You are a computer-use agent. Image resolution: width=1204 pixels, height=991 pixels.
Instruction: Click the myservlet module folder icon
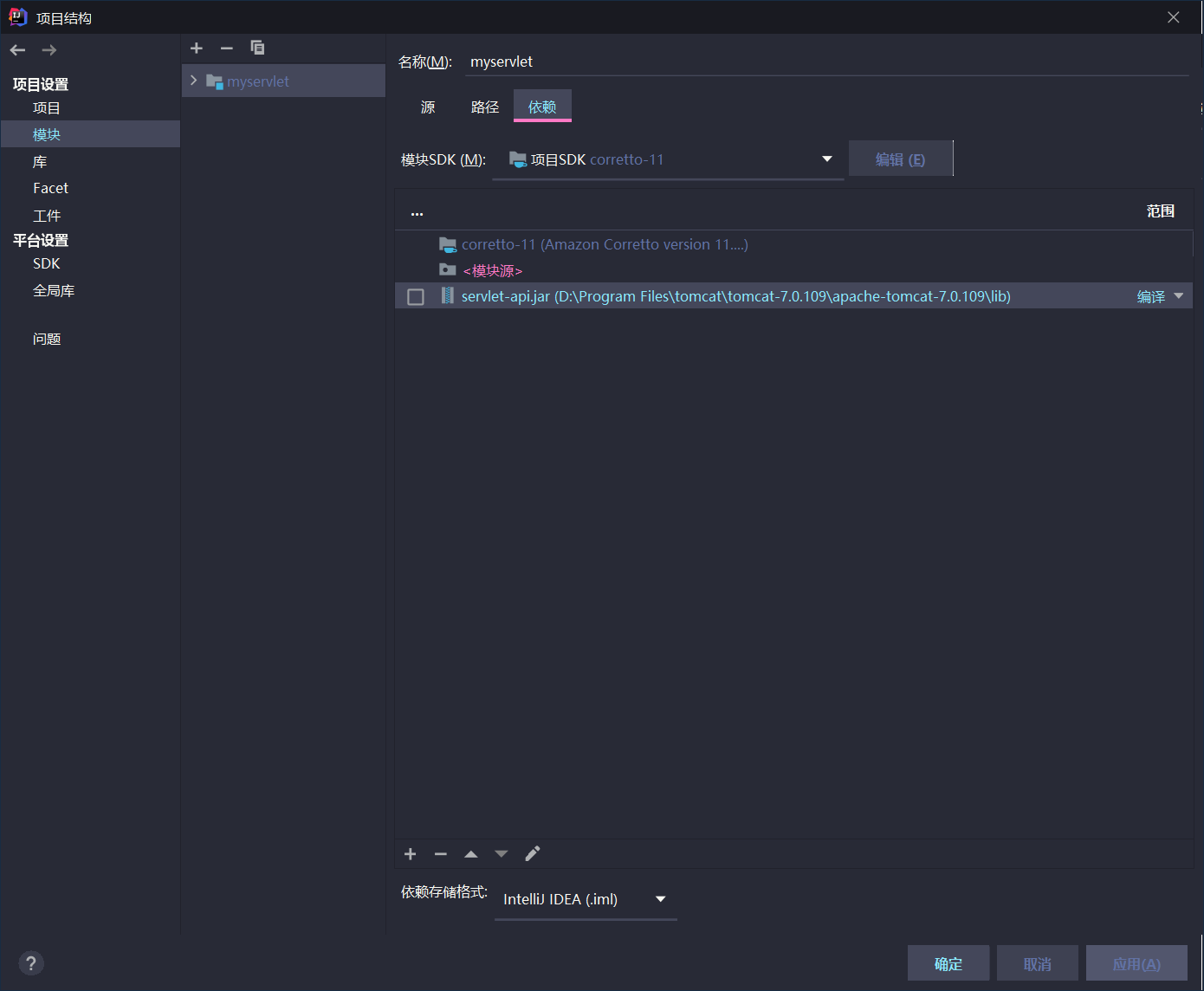(x=215, y=81)
